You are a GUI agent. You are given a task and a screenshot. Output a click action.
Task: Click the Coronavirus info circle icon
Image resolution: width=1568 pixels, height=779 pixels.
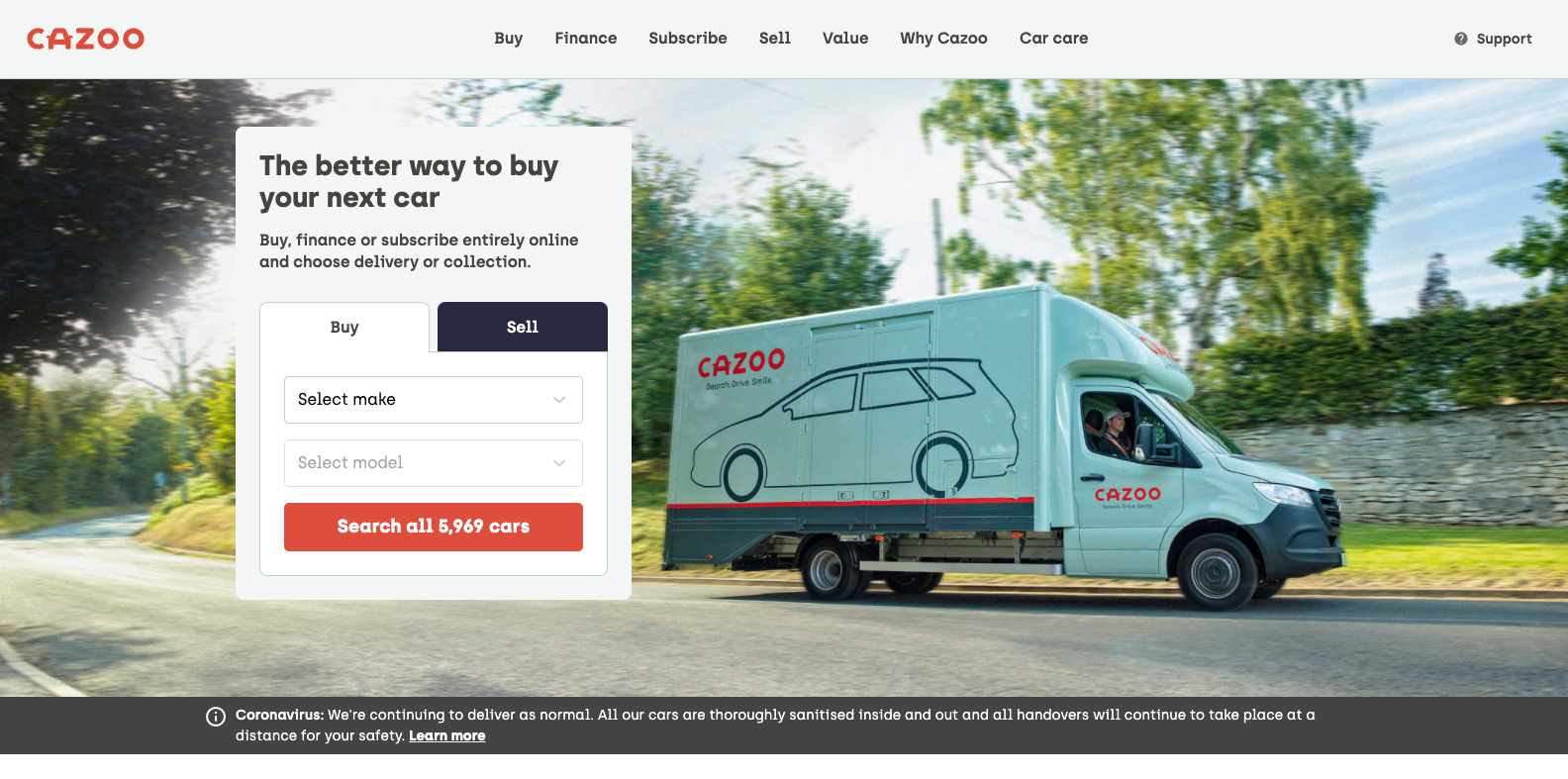[x=216, y=717]
